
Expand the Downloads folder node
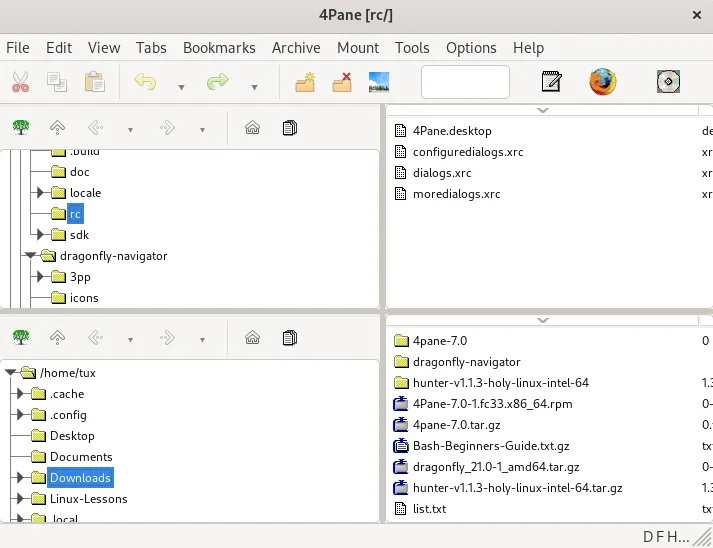click(20, 478)
